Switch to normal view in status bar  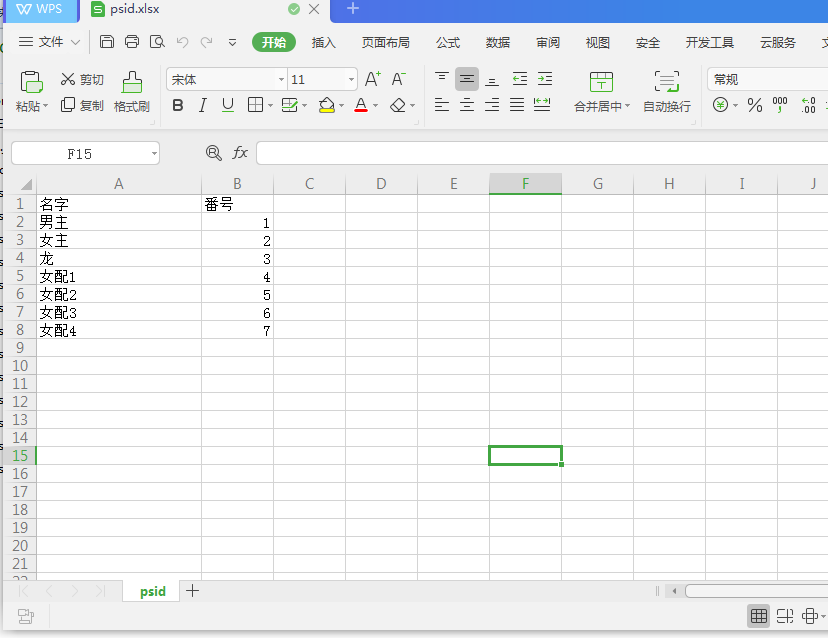pos(759,616)
